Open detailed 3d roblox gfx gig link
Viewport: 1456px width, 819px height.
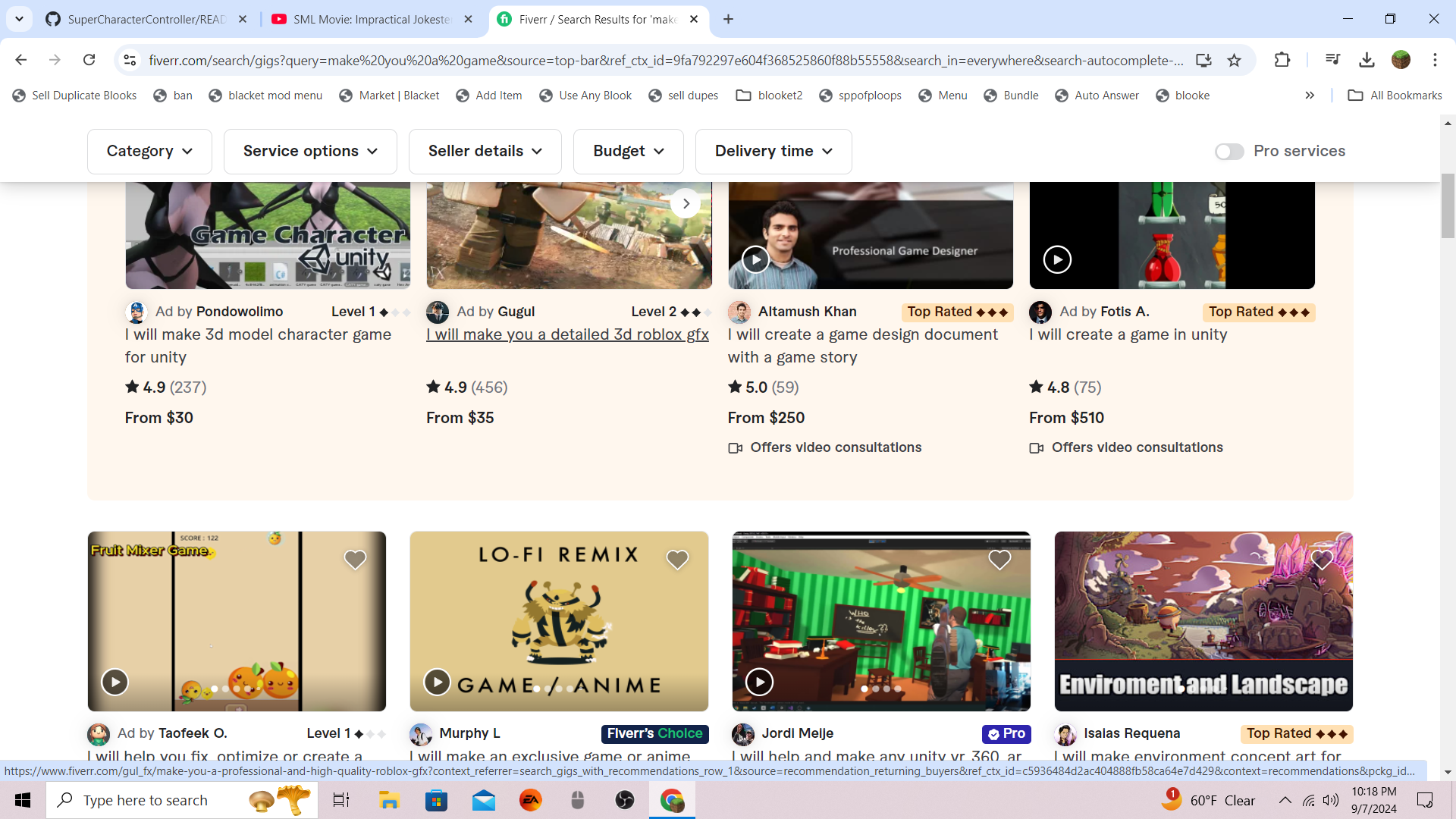(567, 334)
